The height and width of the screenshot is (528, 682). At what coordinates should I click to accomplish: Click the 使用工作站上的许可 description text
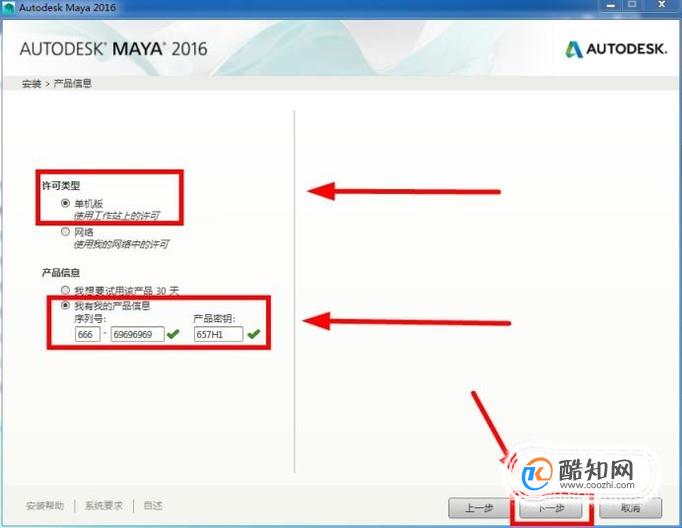pyautogui.click(x=117, y=216)
